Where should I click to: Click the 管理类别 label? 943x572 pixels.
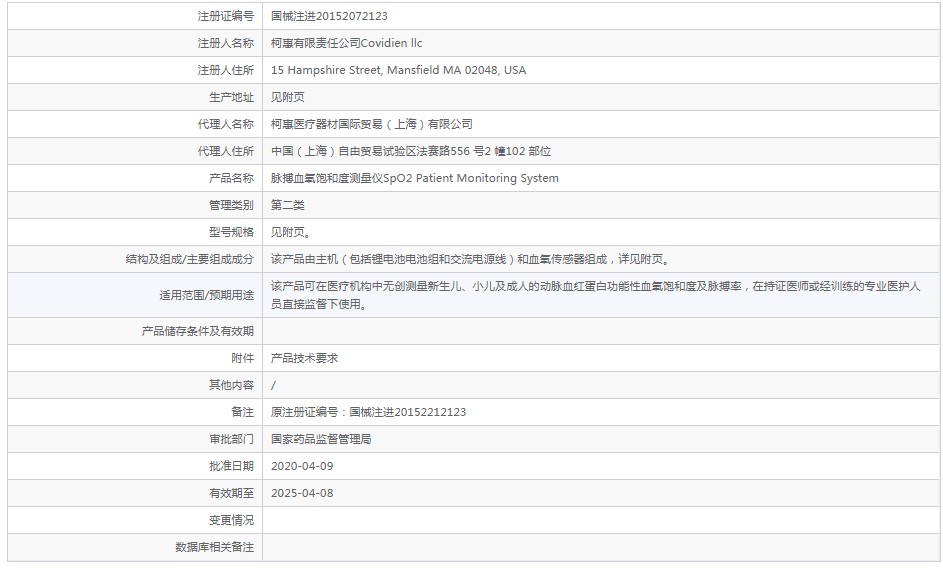click(232, 205)
